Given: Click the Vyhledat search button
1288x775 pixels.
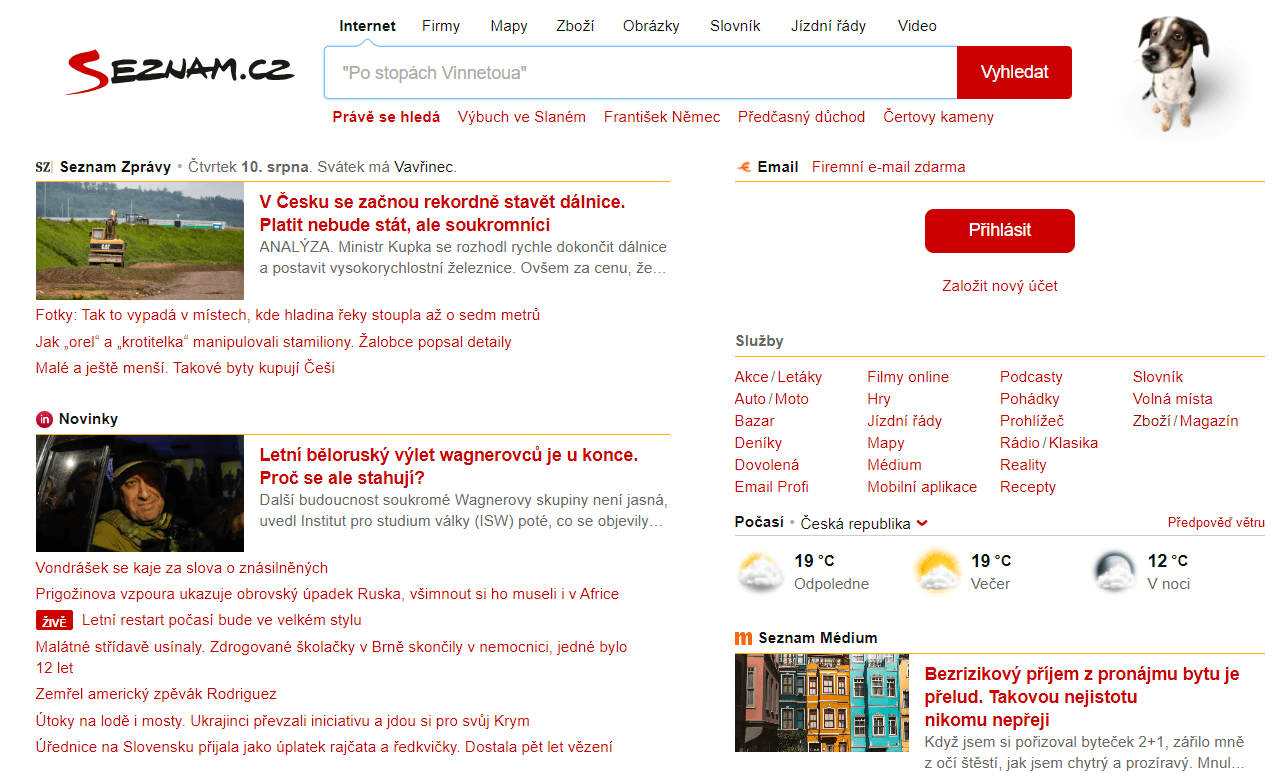Looking at the screenshot, I should pos(1014,72).
